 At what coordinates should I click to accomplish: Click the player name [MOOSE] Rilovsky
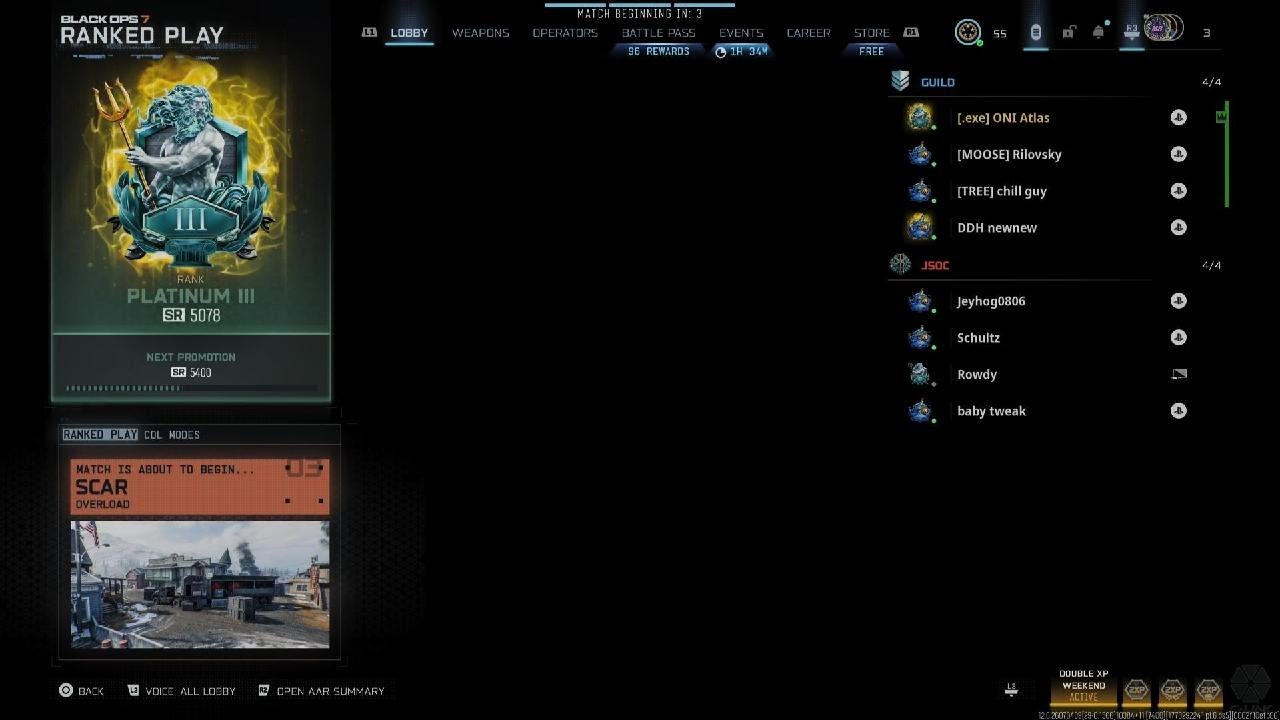click(x=1009, y=154)
